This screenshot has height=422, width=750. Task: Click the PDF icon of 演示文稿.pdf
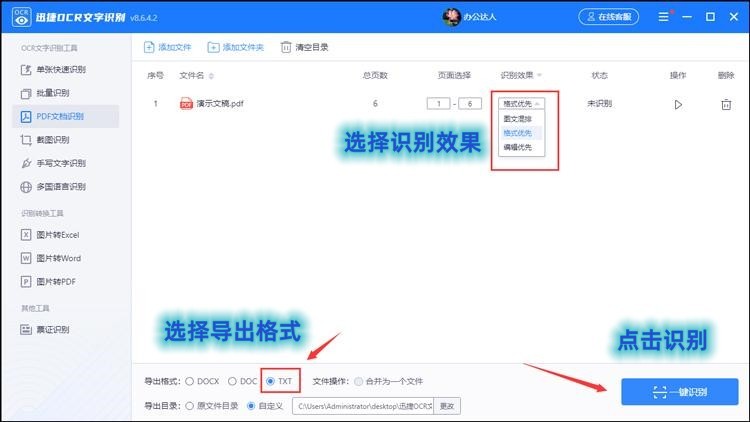pos(186,103)
